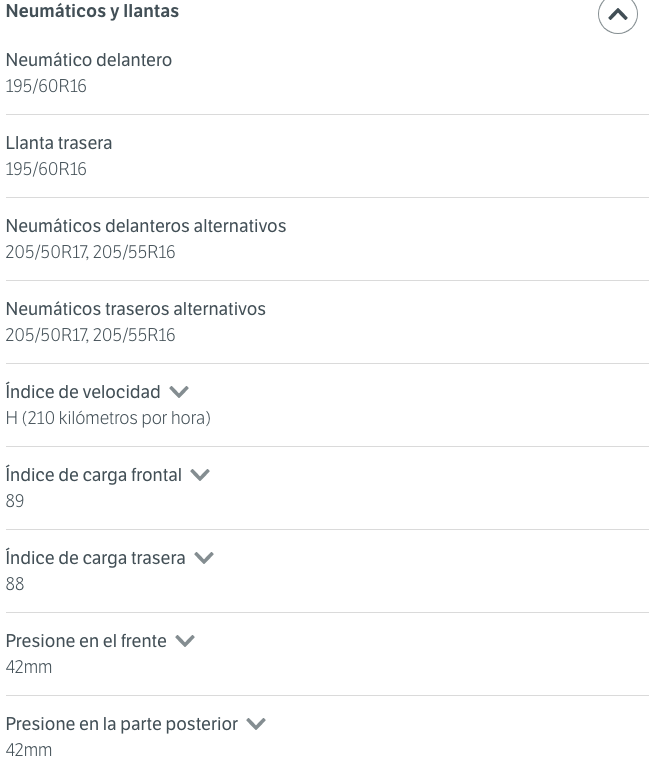649x770 pixels.
Task: Expand the Índice de velocidad chevron
Action: coord(179,392)
